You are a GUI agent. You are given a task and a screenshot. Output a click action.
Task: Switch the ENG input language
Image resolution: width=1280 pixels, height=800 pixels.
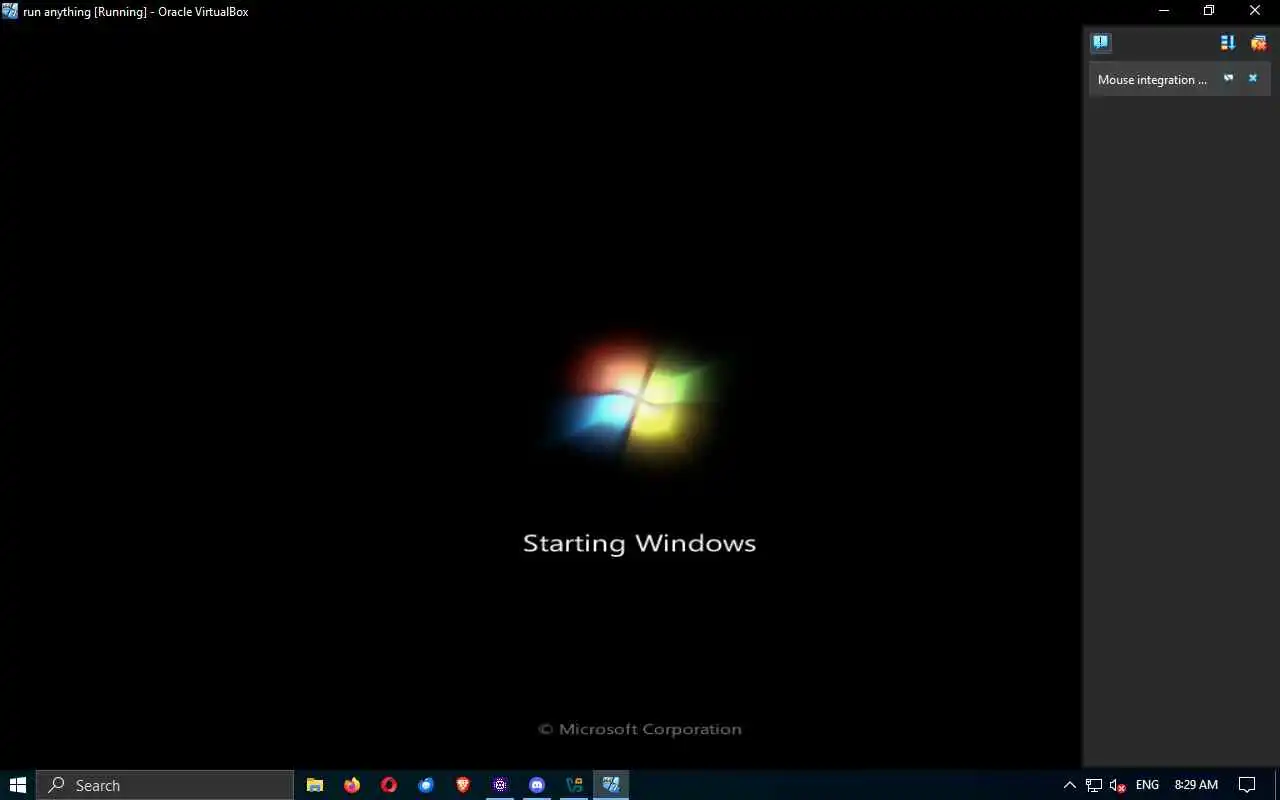pyautogui.click(x=1147, y=785)
